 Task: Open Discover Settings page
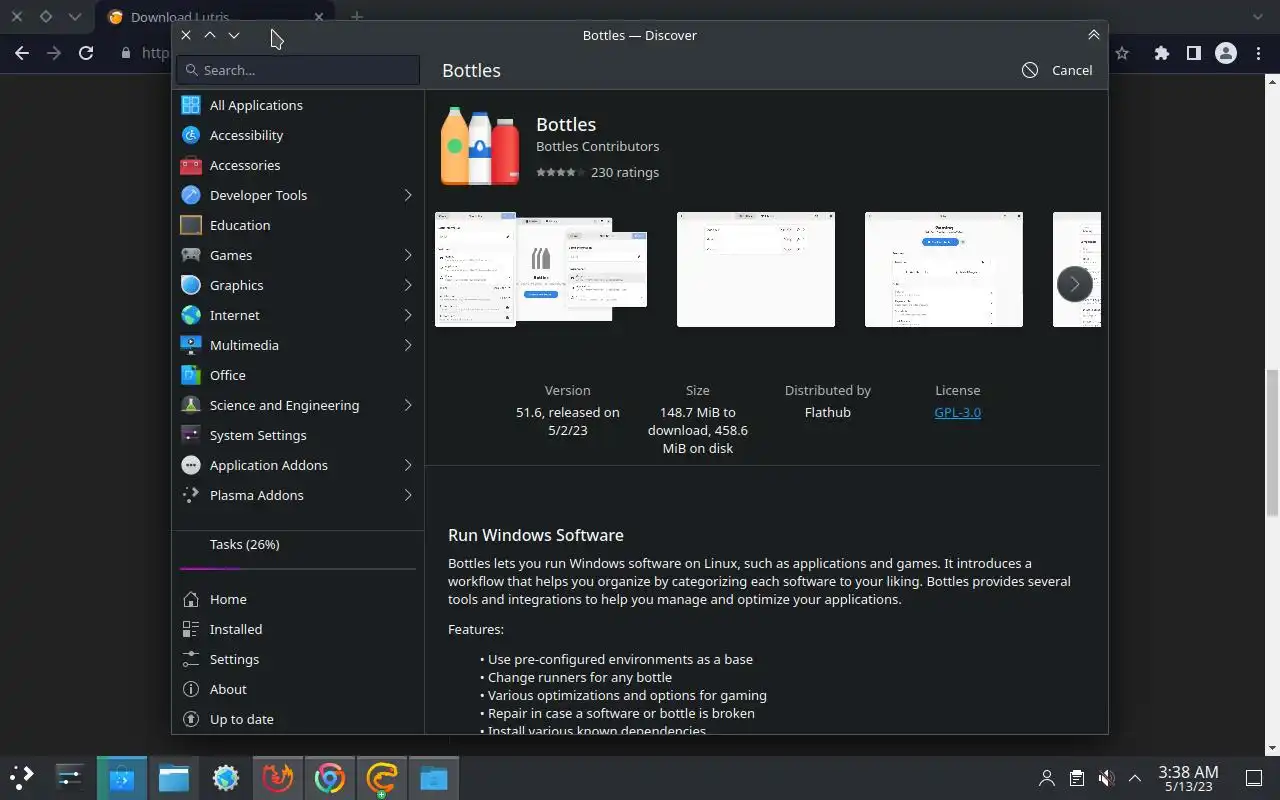click(298, 659)
